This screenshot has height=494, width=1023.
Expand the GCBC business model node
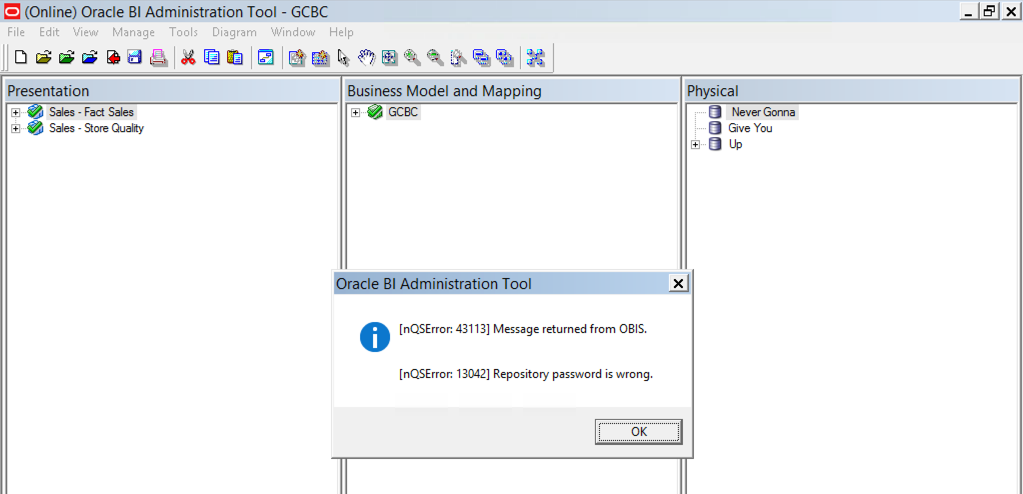(x=356, y=112)
